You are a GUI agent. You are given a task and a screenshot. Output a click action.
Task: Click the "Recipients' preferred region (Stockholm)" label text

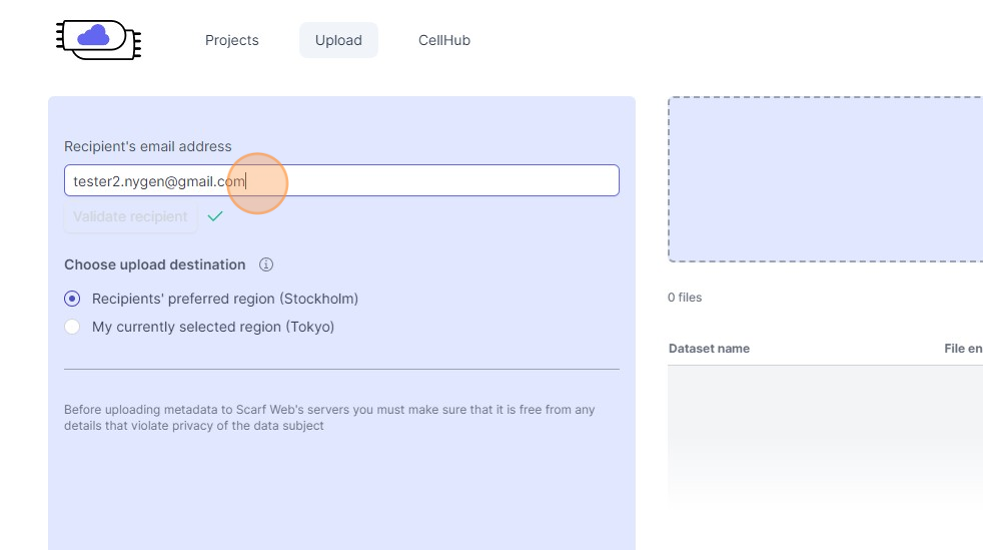pyautogui.click(x=225, y=299)
